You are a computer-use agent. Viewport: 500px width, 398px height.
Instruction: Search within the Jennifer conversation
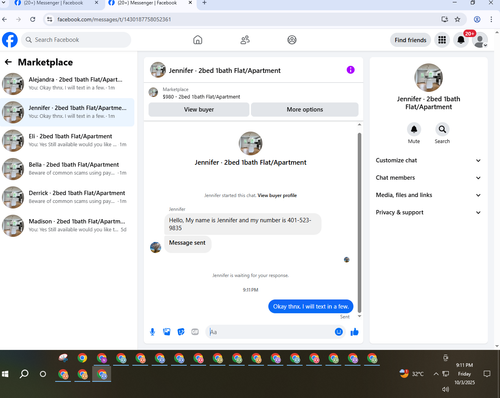[442, 129]
